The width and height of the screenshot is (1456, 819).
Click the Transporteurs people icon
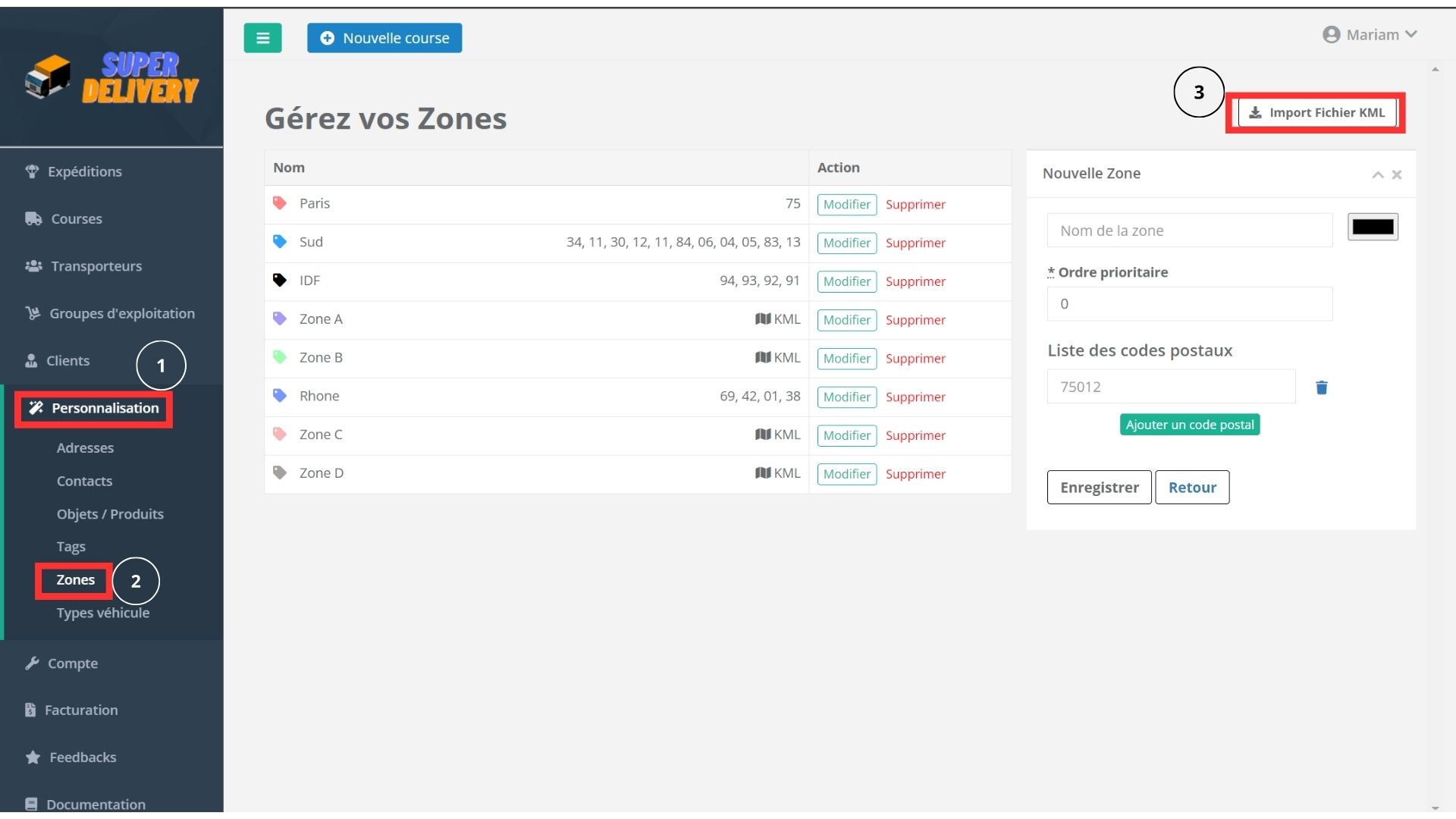(x=33, y=266)
